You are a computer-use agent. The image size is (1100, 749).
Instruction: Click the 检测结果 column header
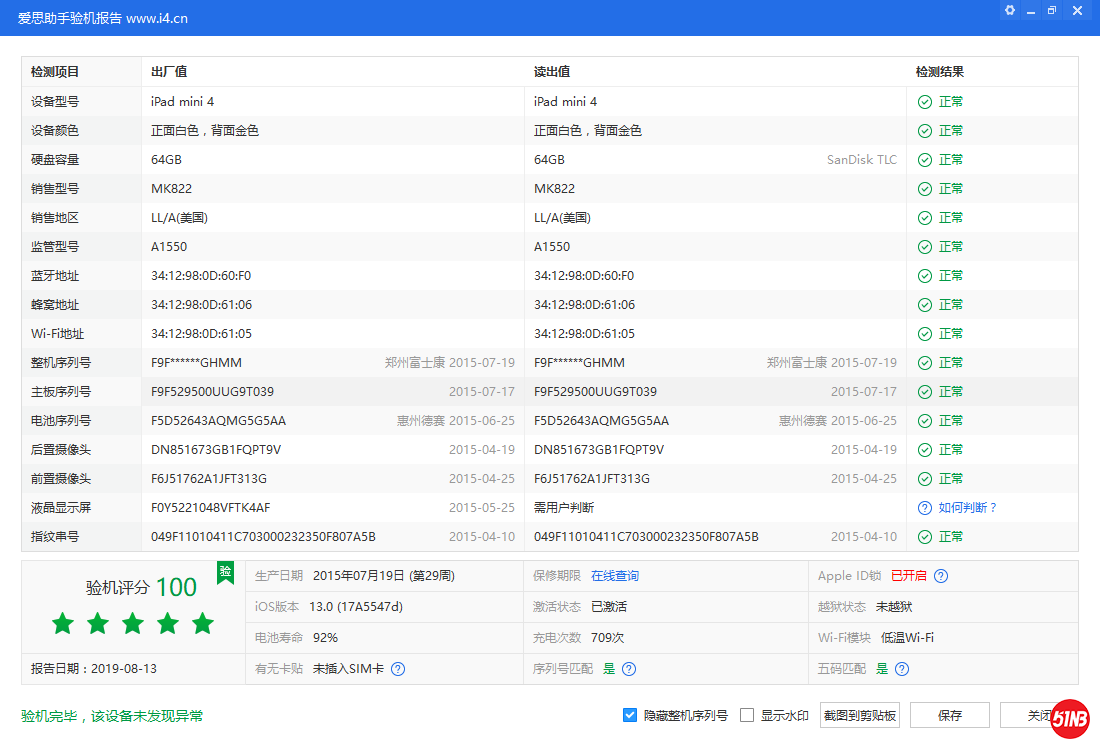pyautogui.click(x=939, y=72)
